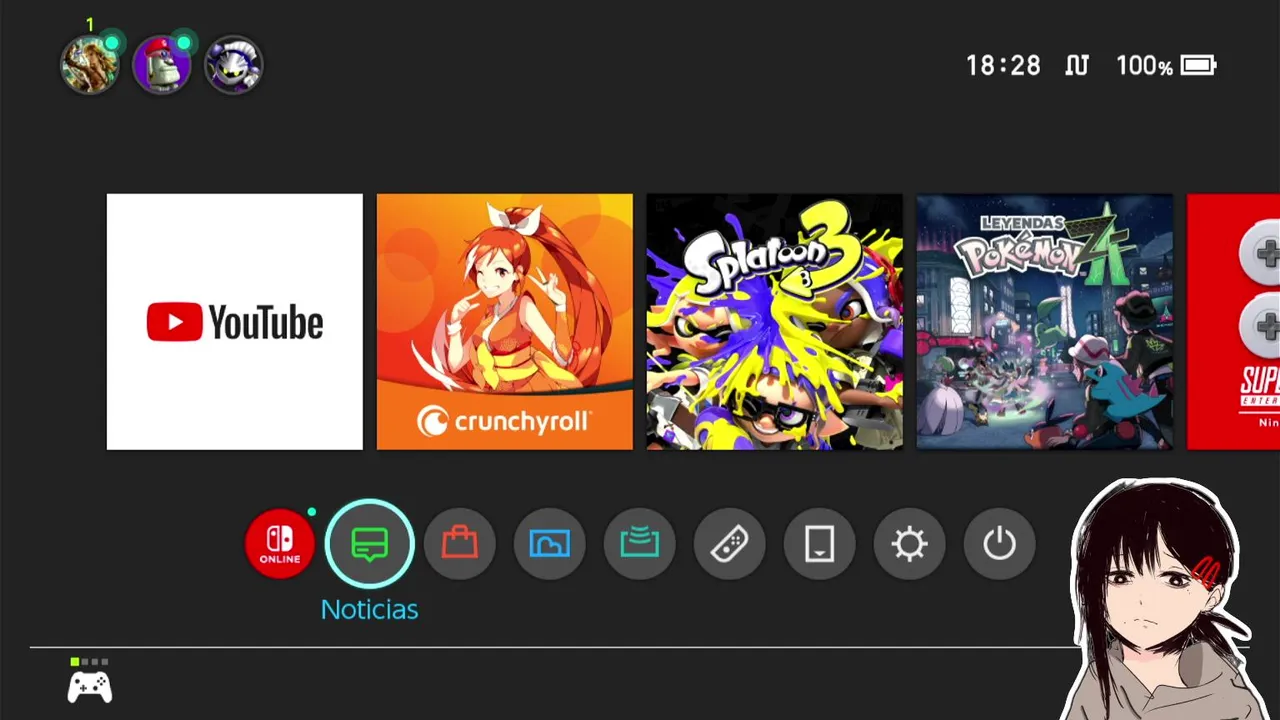Click the controller icon at bottom left
This screenshot has height=720, width=1280.
(90, 686)
